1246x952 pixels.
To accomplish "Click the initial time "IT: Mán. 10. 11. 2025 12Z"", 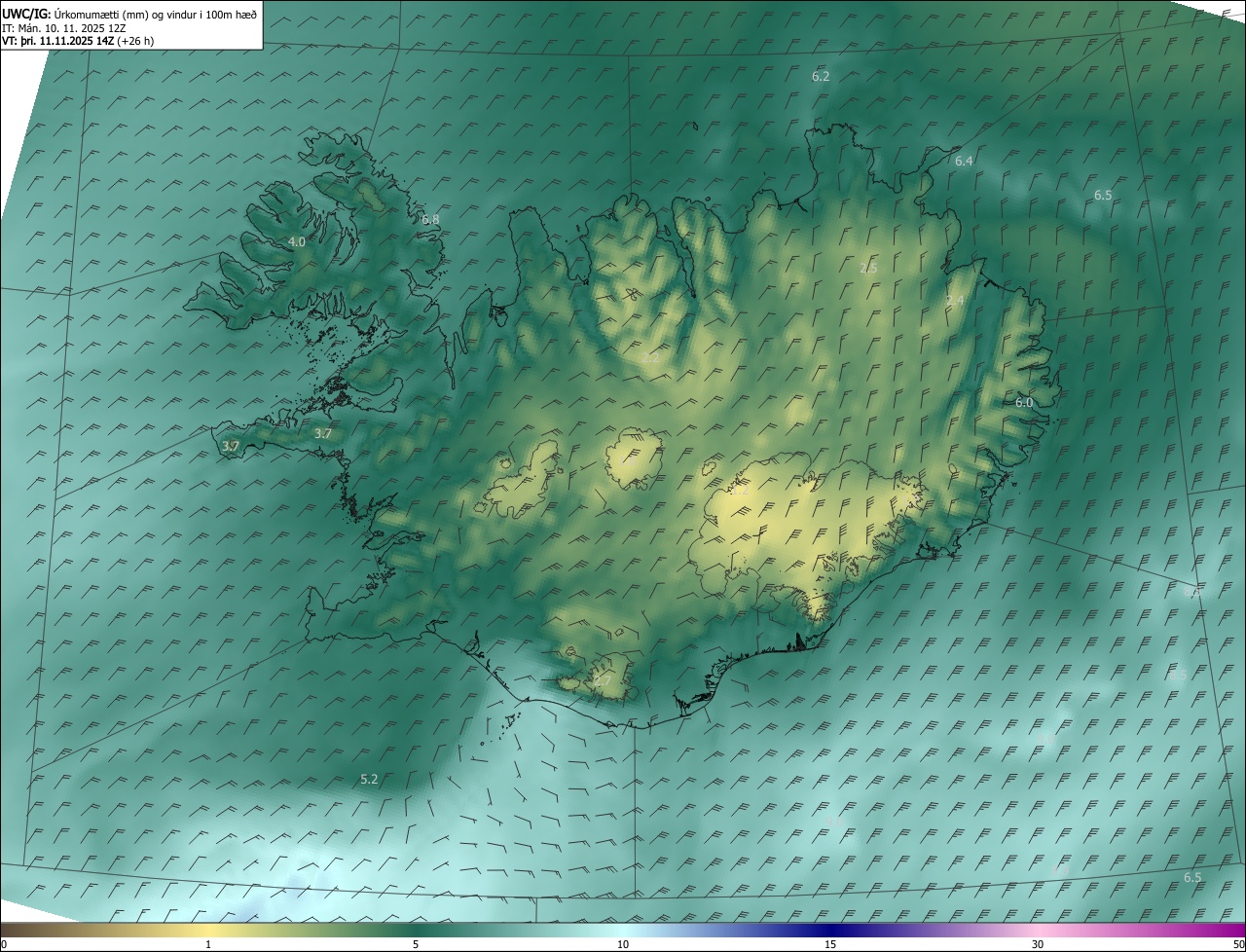I will [x=64, y=28].
